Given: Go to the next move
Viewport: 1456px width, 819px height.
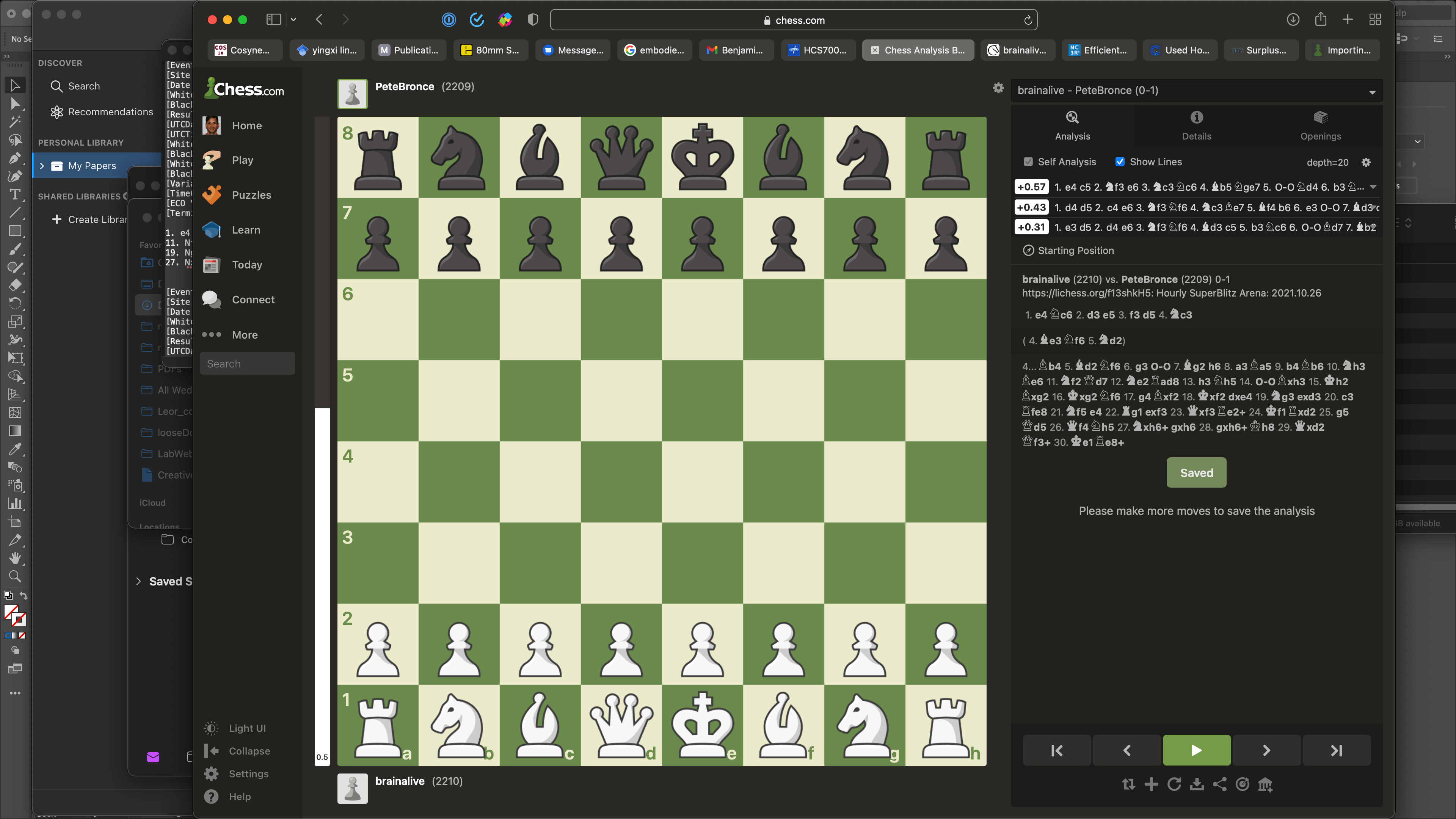Looking at the screenshot, I should coord(1267,750).
